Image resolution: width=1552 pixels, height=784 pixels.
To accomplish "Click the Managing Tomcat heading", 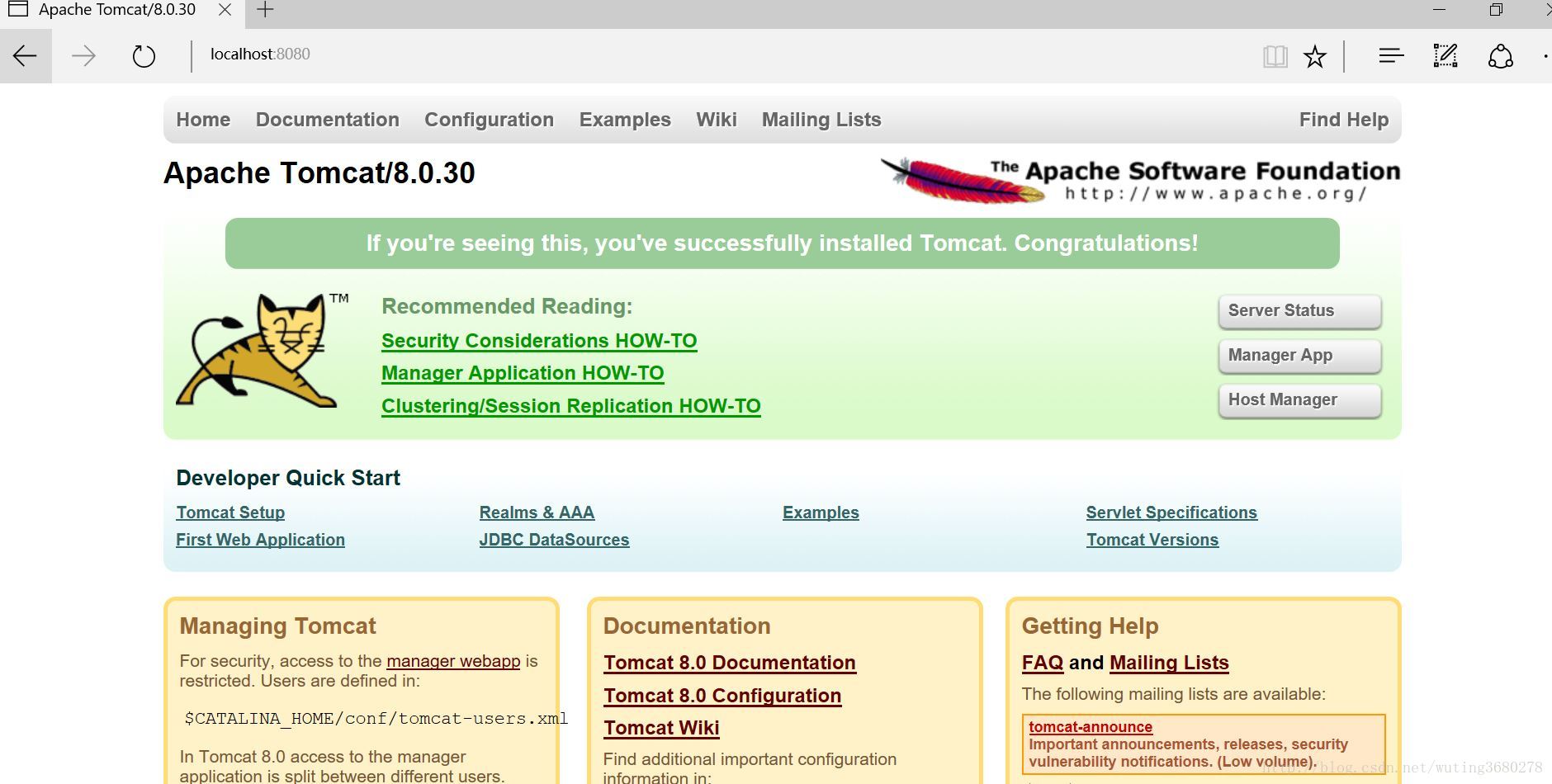I will [277, 626].
